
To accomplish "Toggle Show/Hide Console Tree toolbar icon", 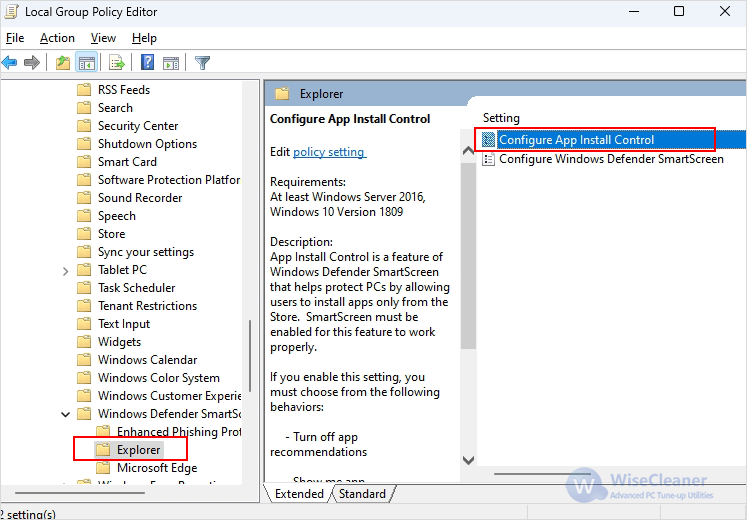I will [x=87, y=62].
